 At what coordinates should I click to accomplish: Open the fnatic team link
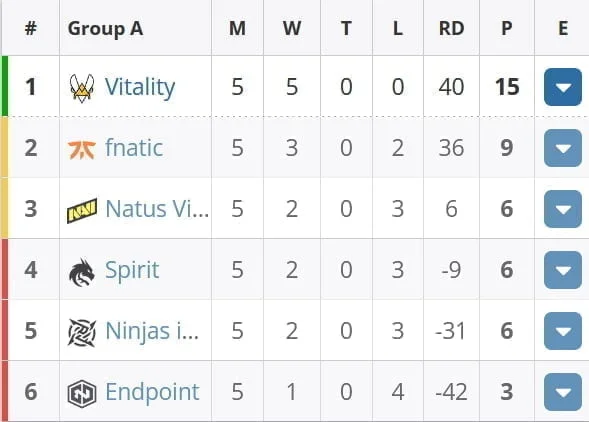134,148
